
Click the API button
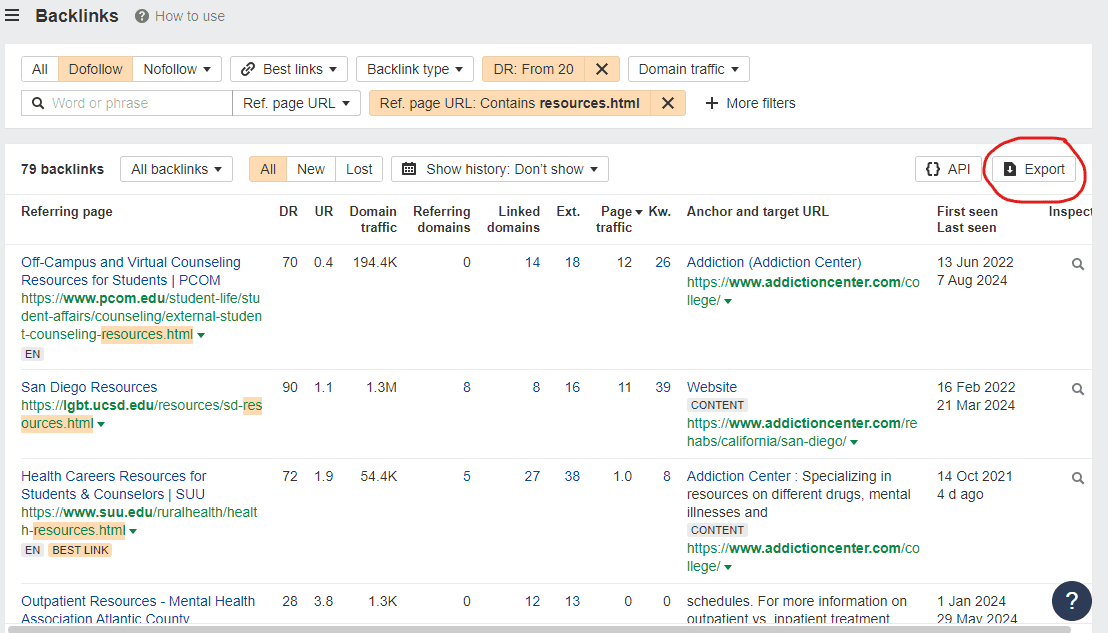[948, 170]
